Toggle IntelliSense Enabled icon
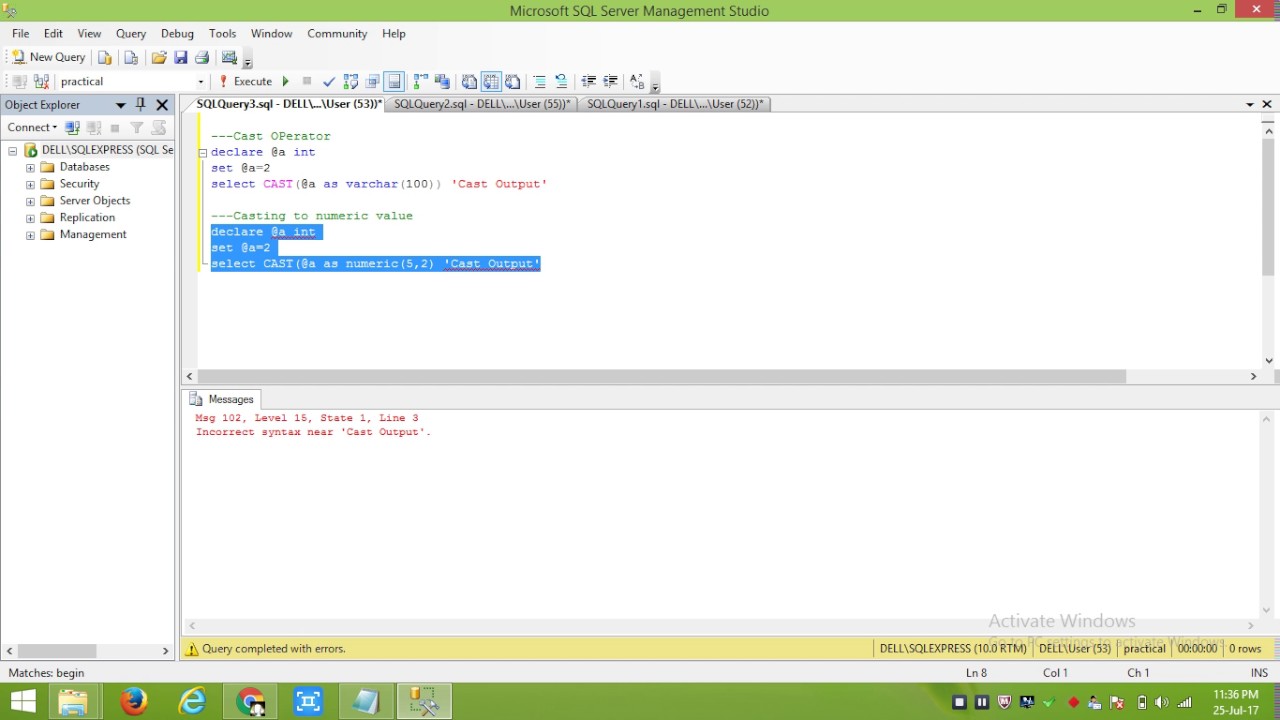 [394, 82]
